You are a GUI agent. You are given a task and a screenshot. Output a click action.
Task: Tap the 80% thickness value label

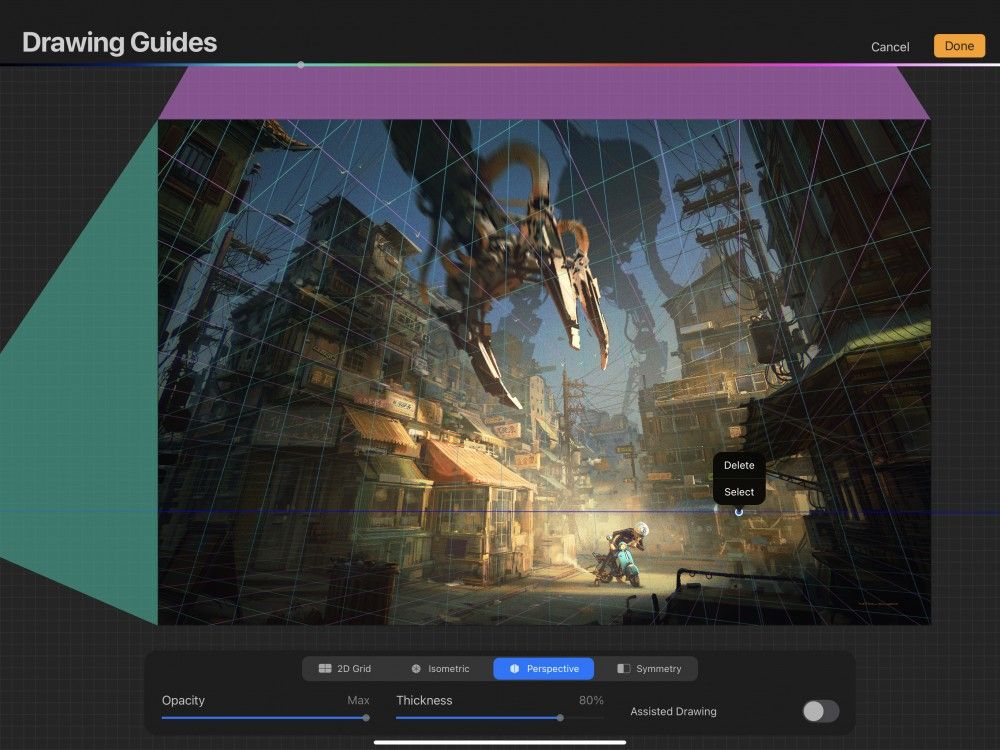(x=591, y=700)
